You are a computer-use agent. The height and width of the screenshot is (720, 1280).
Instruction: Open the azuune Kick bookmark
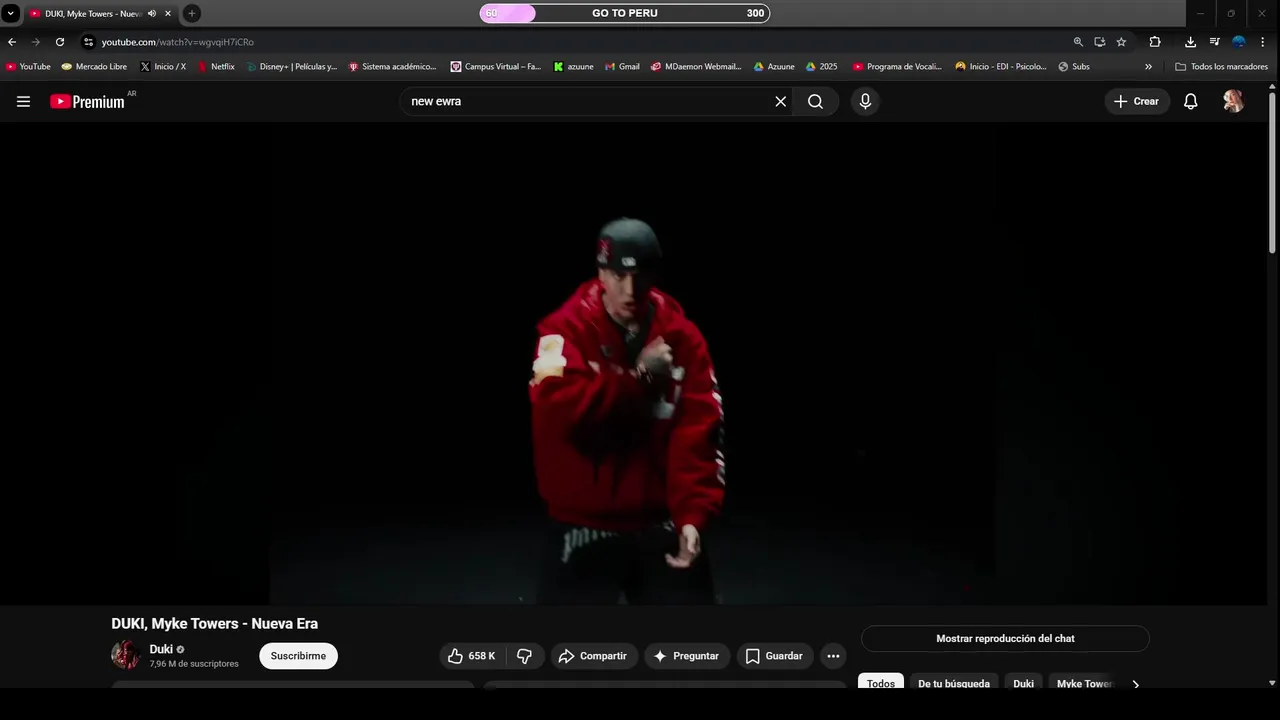point(573,67)
